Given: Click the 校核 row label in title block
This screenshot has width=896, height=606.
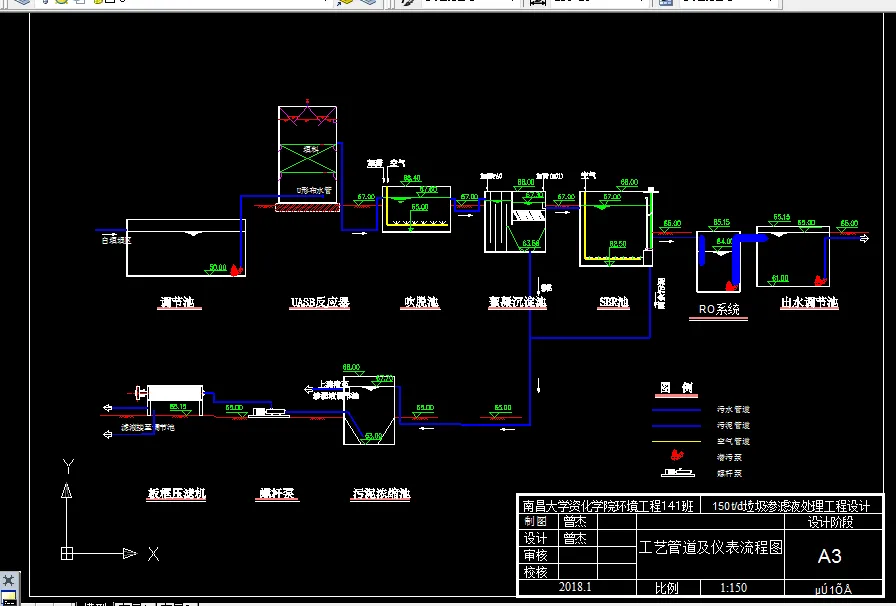Looking at the screenshot, I should pos(535,572).
